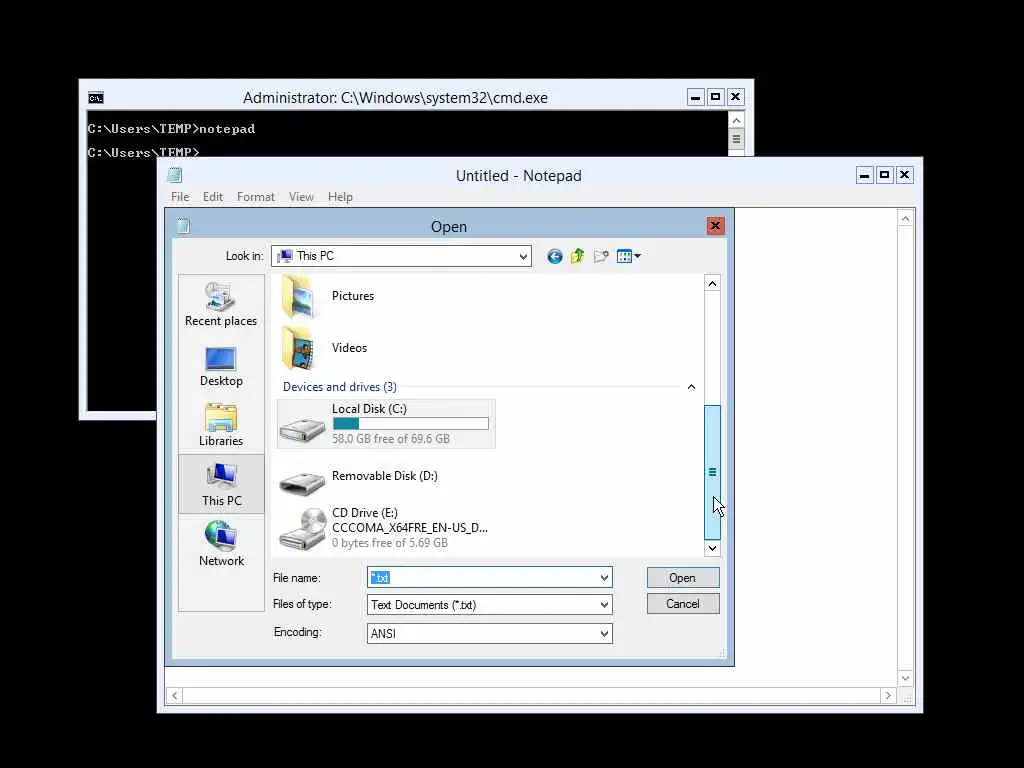Click cmd window scroll up arrow
The width and height of the screenshot is (1024, 768).
[x=736, y=121]
